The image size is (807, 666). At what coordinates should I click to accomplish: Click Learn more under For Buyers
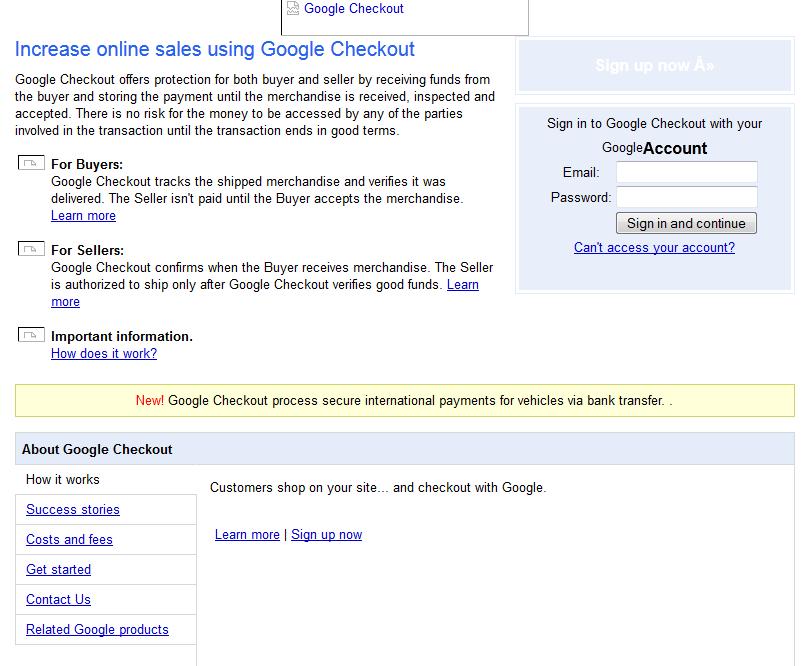[x=83, y=215]
